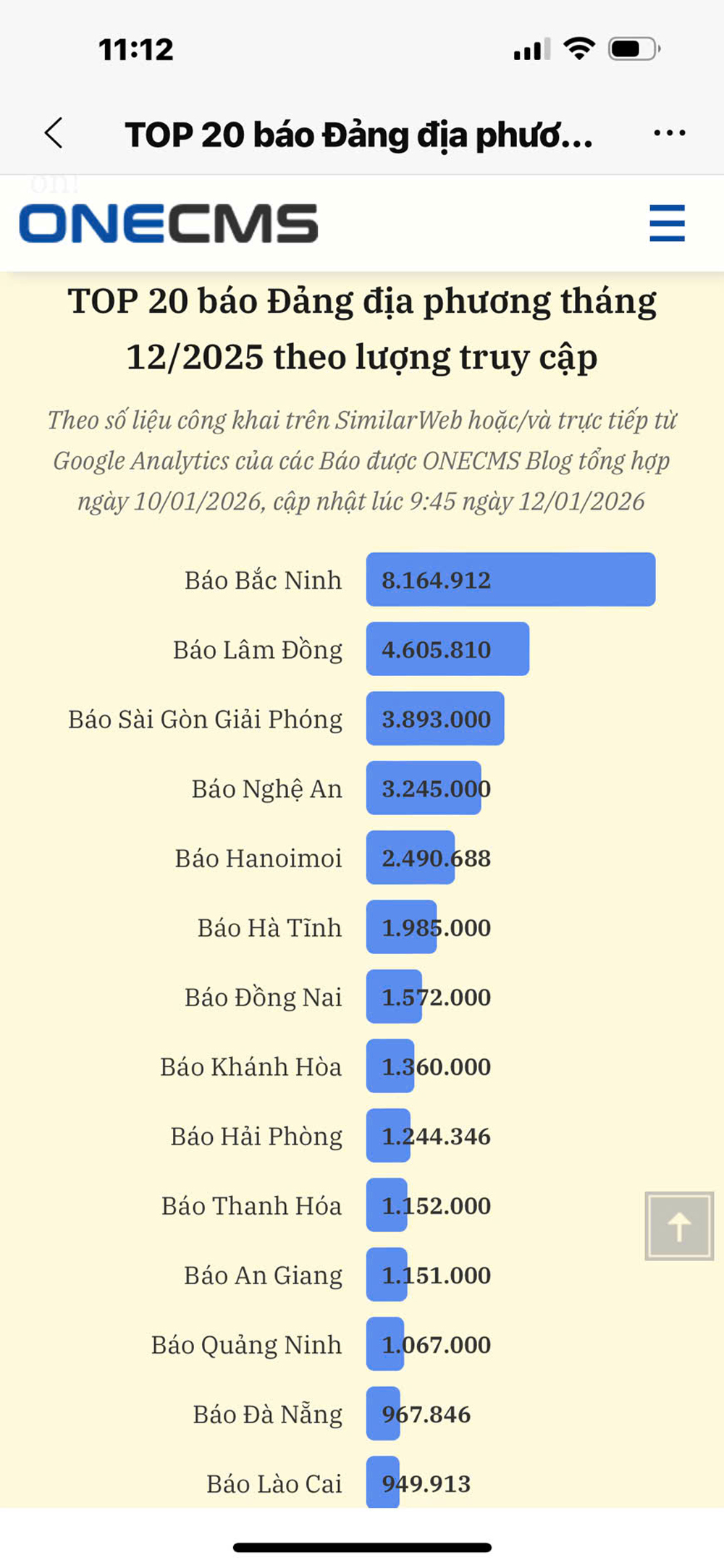724x1568 pixels.
Task: Tap the Báo Đồng Nai label
Action: (x=264, y=998)
